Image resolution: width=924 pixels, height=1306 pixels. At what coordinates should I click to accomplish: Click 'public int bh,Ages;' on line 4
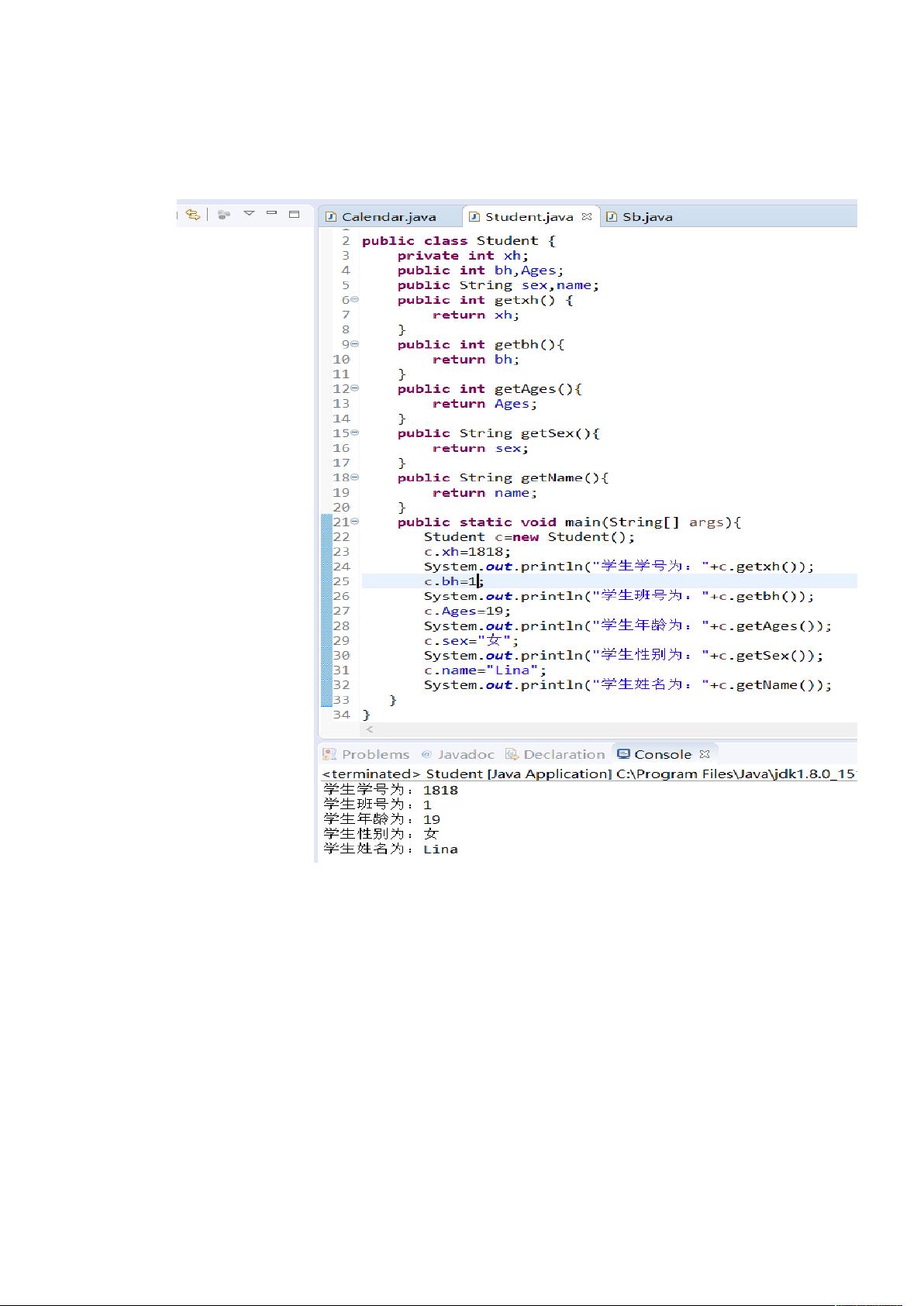[481, 271]
